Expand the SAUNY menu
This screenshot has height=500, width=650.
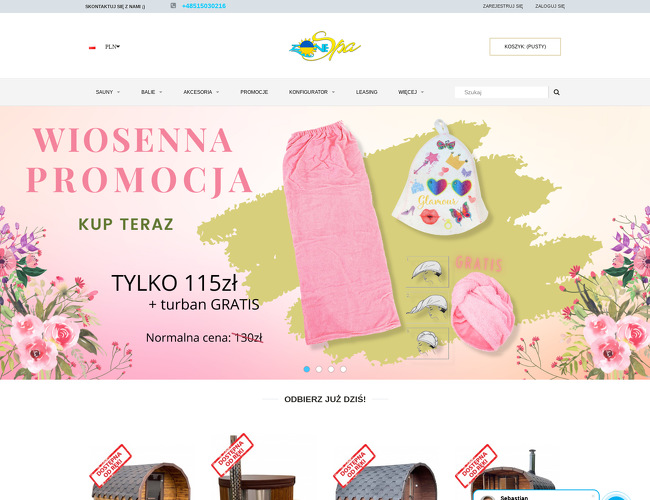coord(108,92)
